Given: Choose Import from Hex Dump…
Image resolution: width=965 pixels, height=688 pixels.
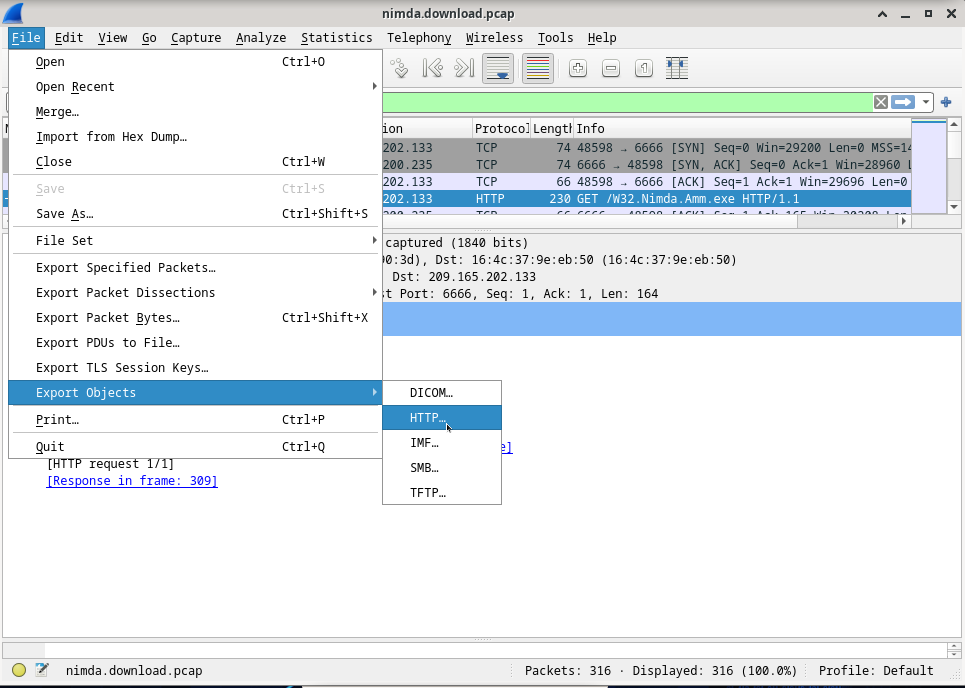Looking at the screenshot, I should [195, 137].
